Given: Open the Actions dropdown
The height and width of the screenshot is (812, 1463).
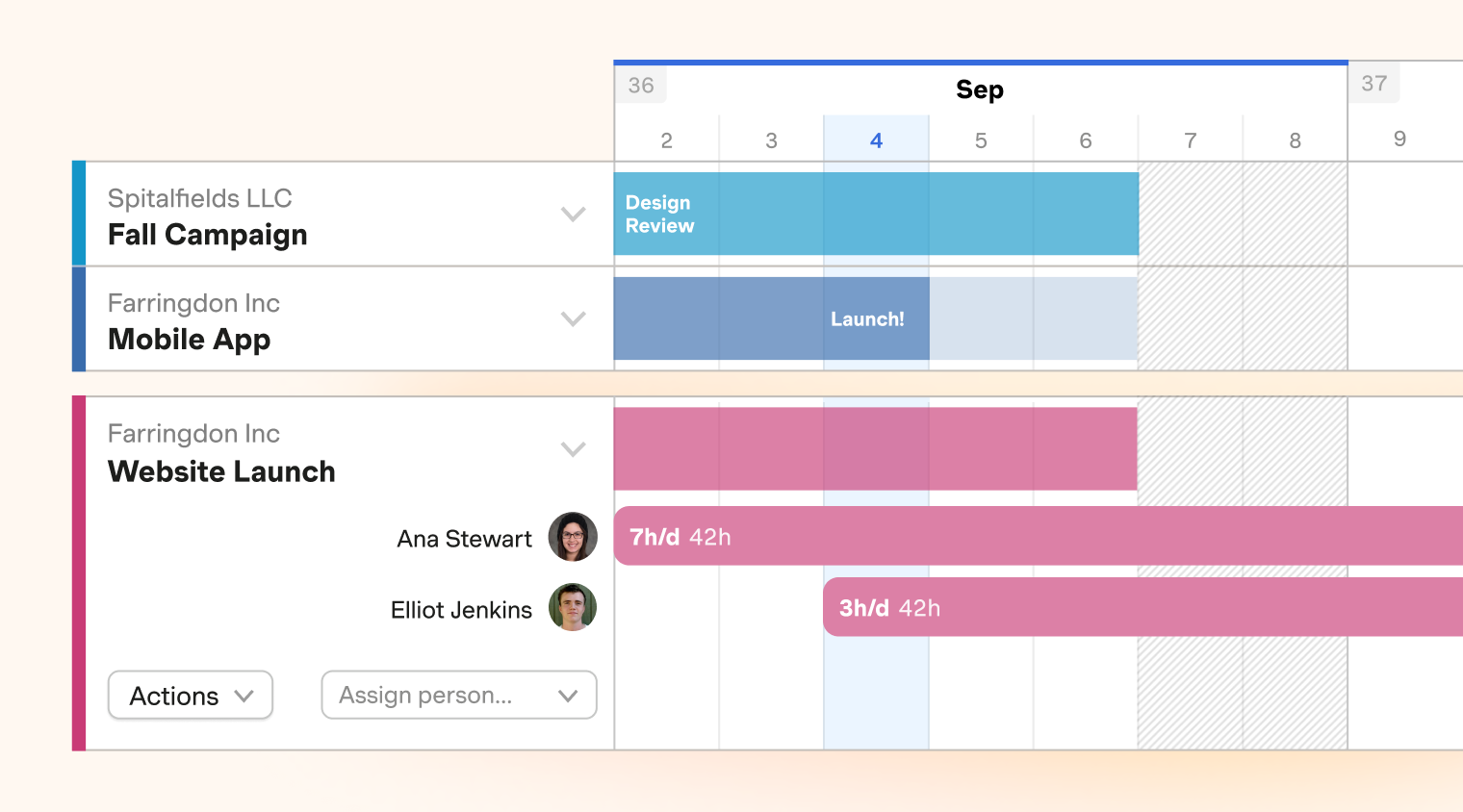Looking at the screenshot, I should (190, 695).
